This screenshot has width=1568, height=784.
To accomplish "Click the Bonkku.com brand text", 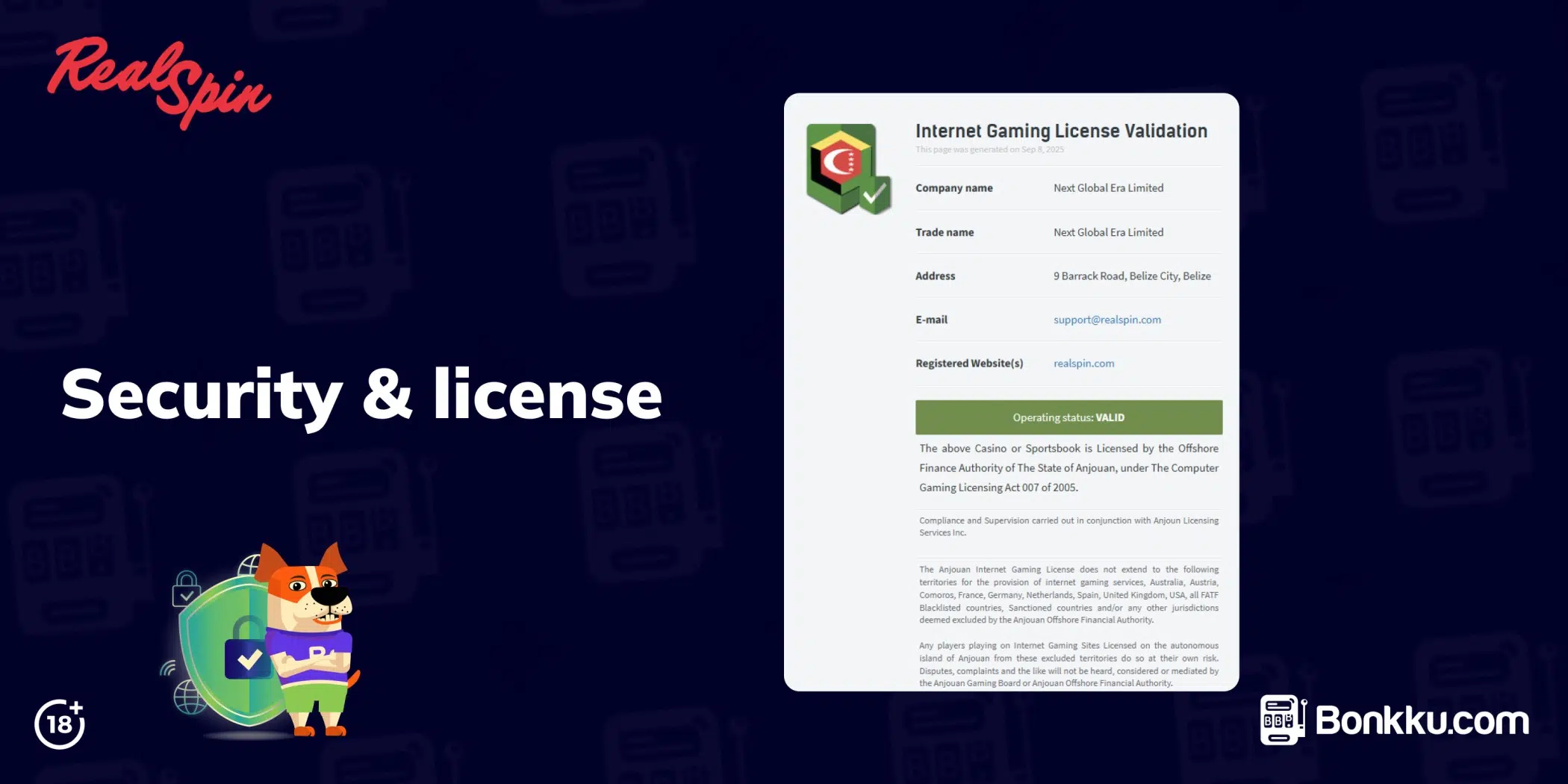I will (1422, 721).
